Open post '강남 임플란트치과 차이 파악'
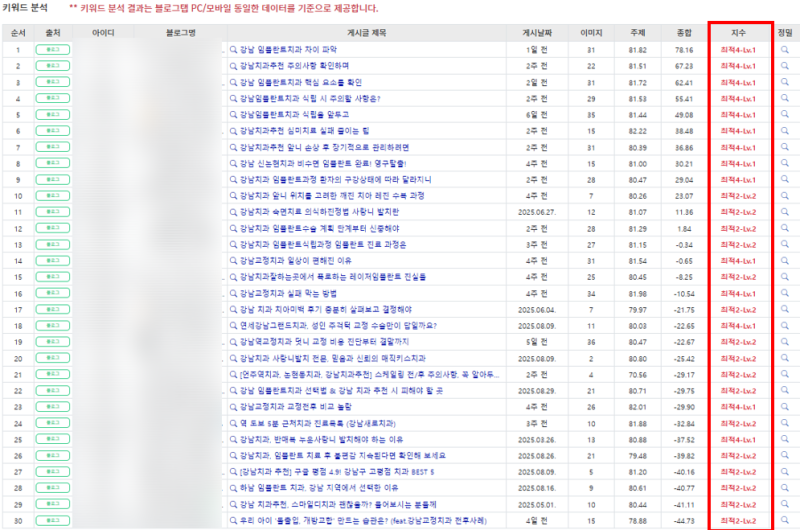The height and width of the screenshot is (530, 800). 288,49
